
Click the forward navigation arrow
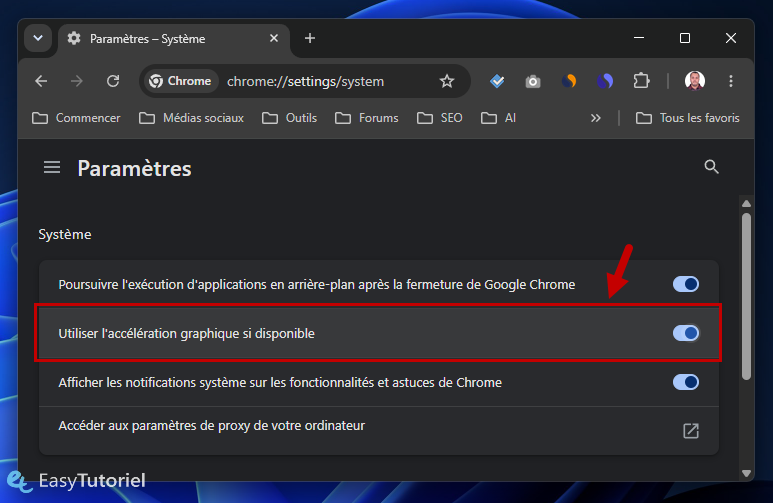(x=77, y=81)
